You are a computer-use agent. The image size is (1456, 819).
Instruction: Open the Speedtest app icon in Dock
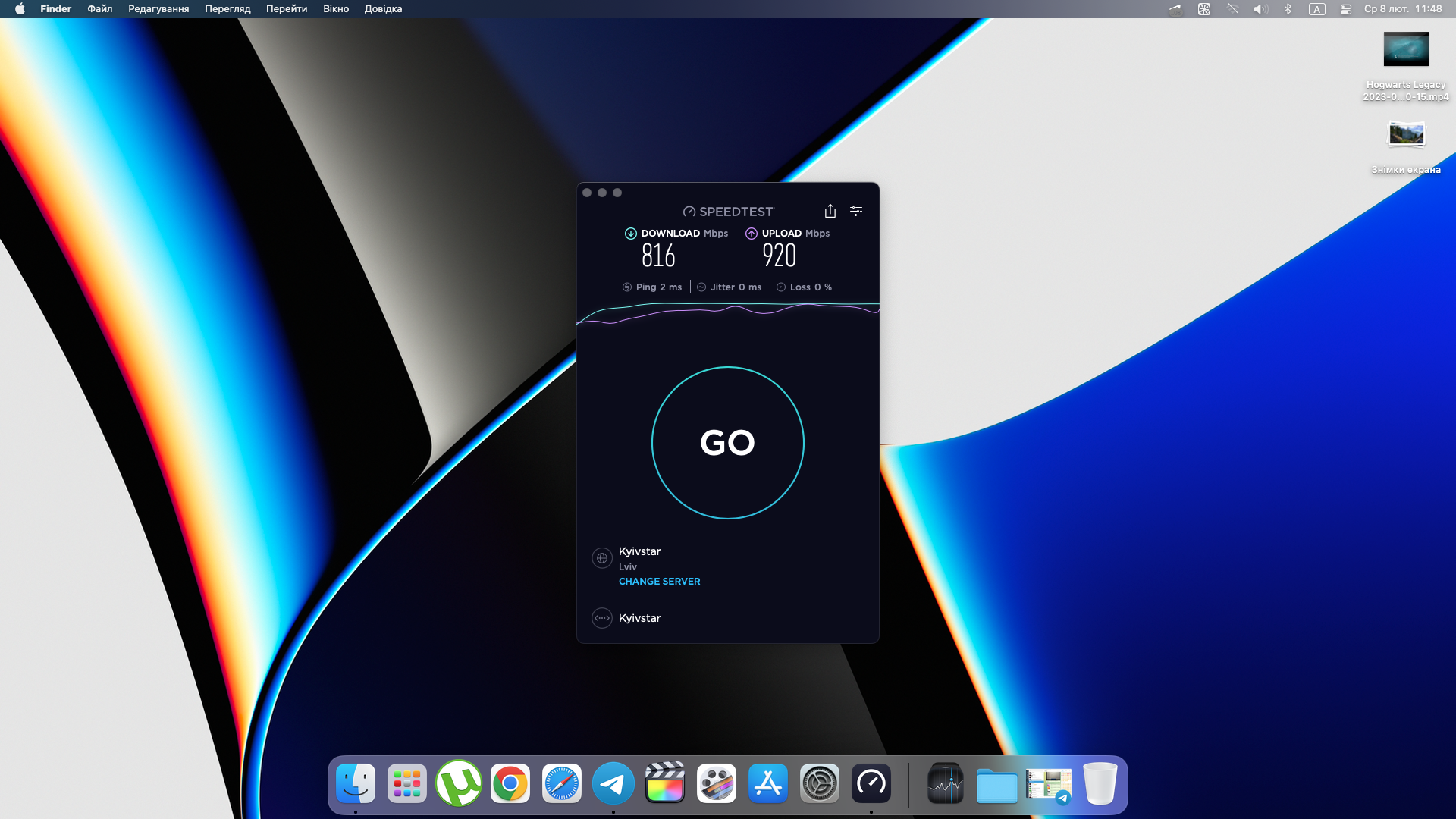pyautogui.click(x=871, y=783)
